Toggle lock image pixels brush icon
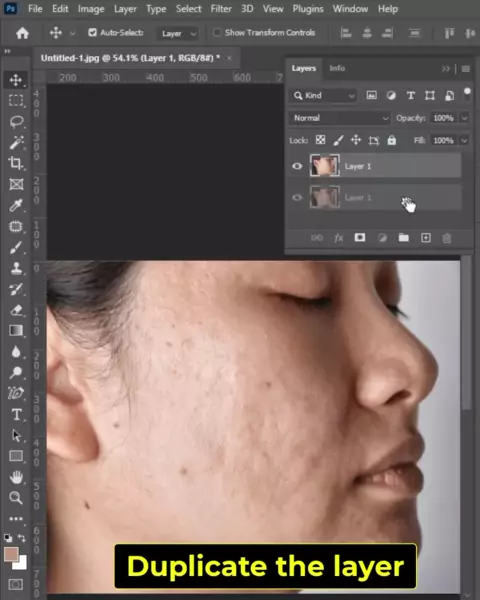 click(x=338, y=140)
